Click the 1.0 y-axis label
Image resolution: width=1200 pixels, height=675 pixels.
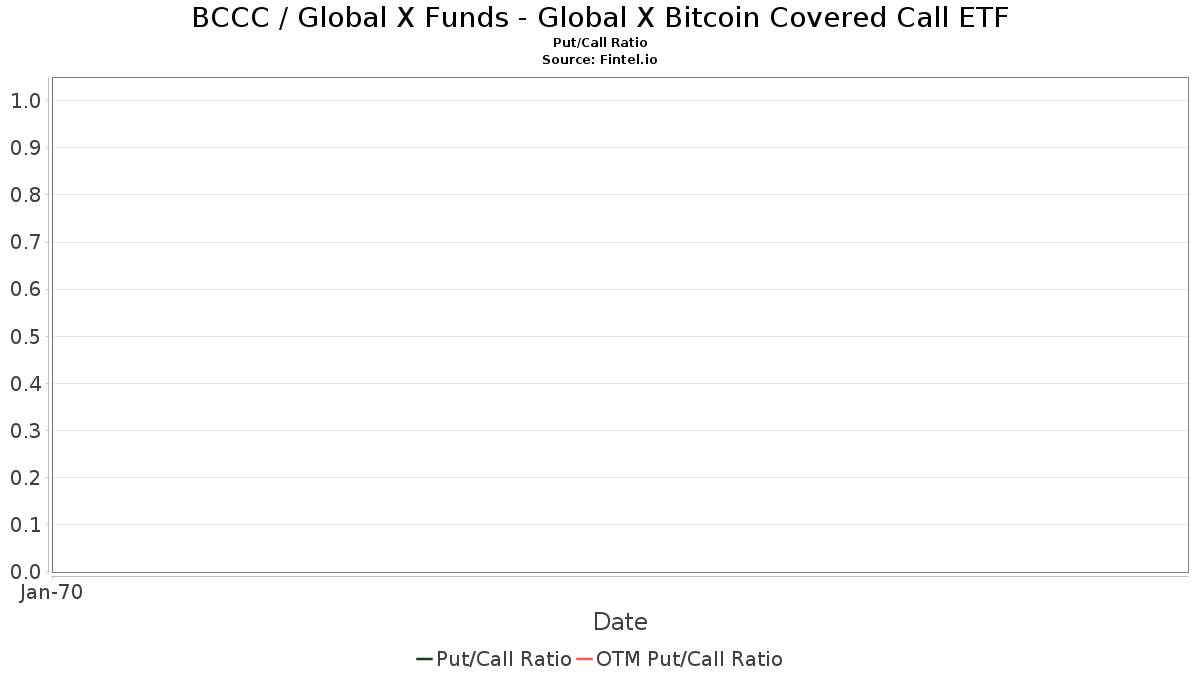coord(25,101)
